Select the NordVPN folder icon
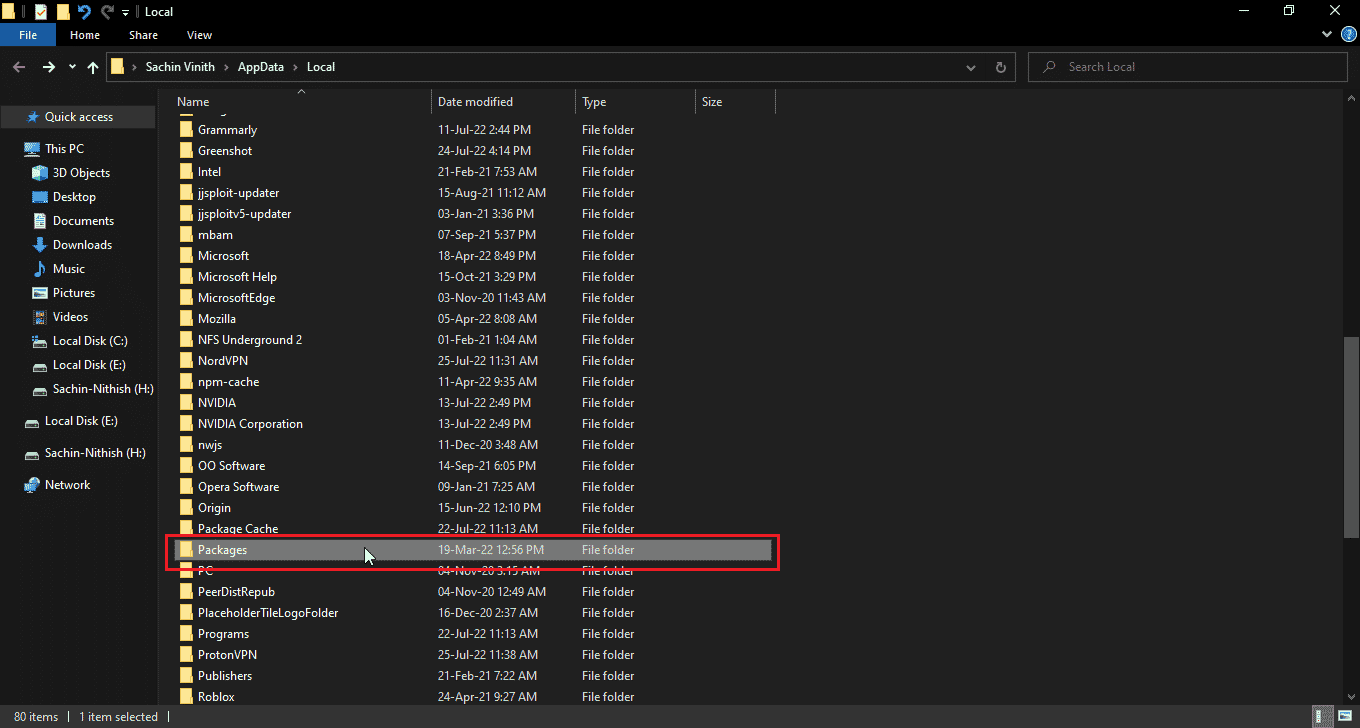 pyautogui.click(x=185, y=361)
